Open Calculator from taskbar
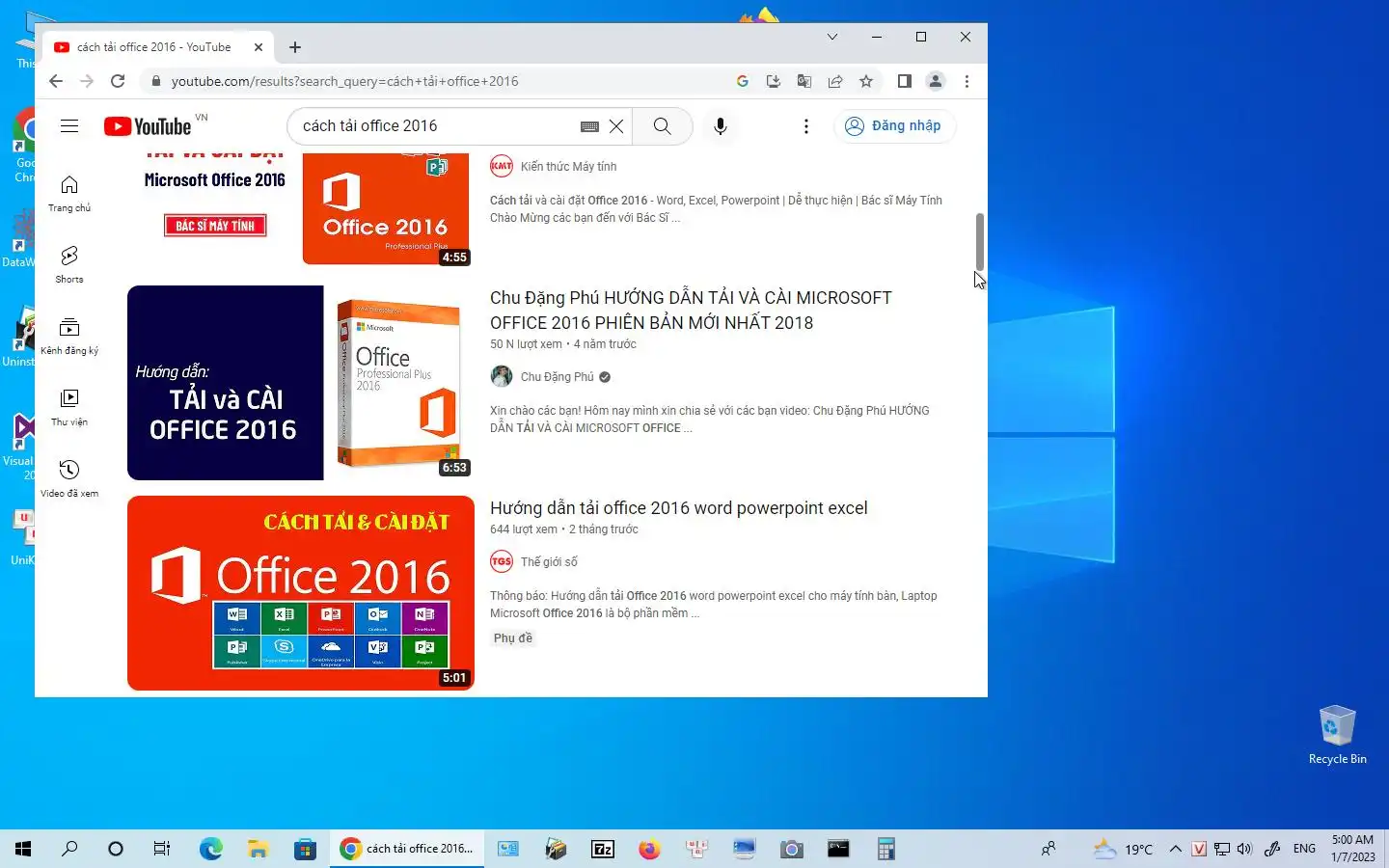This screenshot has height=868, width=1389. click(x=885, y=849)
